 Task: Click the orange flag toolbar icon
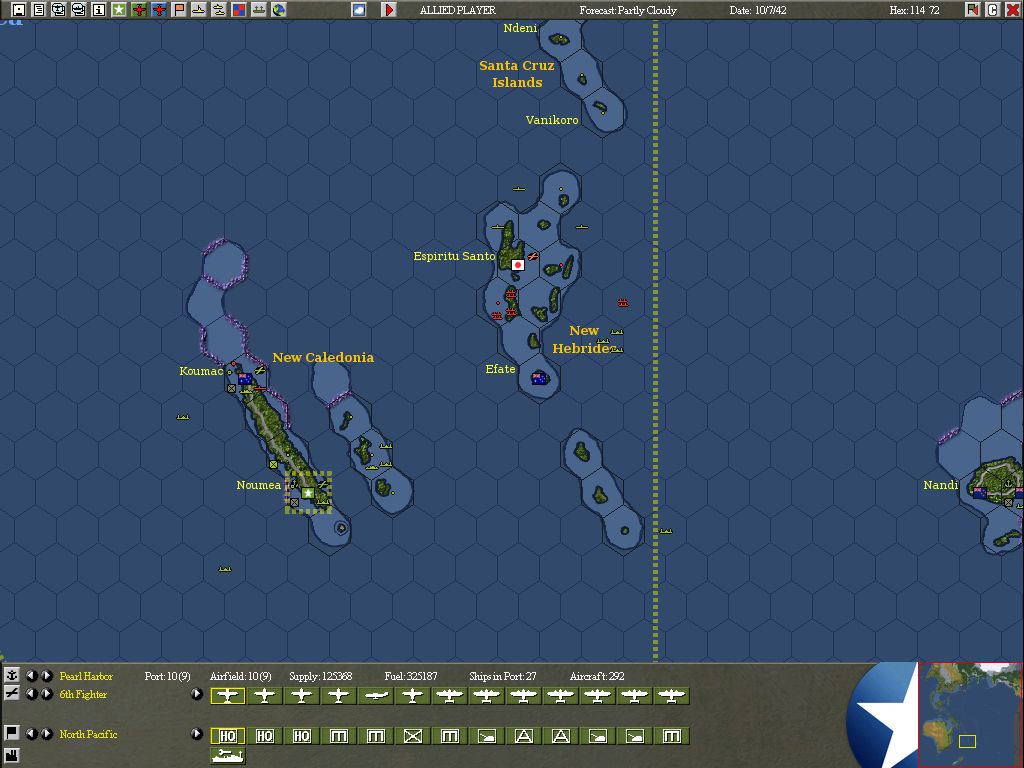coord(179,10)
